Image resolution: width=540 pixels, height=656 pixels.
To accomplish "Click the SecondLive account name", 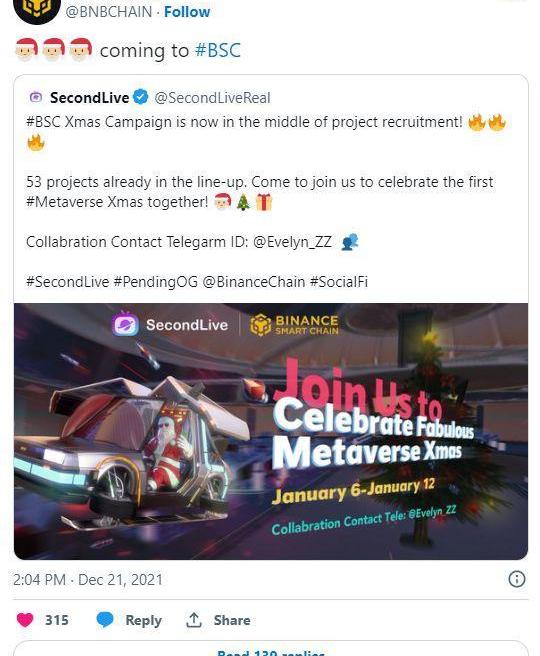I will pos(90,97).
